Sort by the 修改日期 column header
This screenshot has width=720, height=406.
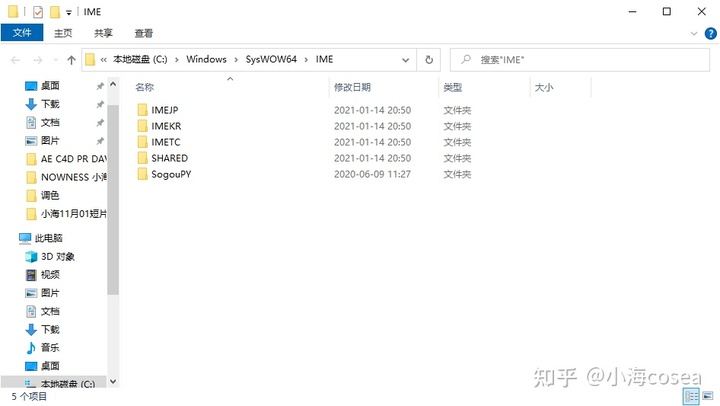352,87
